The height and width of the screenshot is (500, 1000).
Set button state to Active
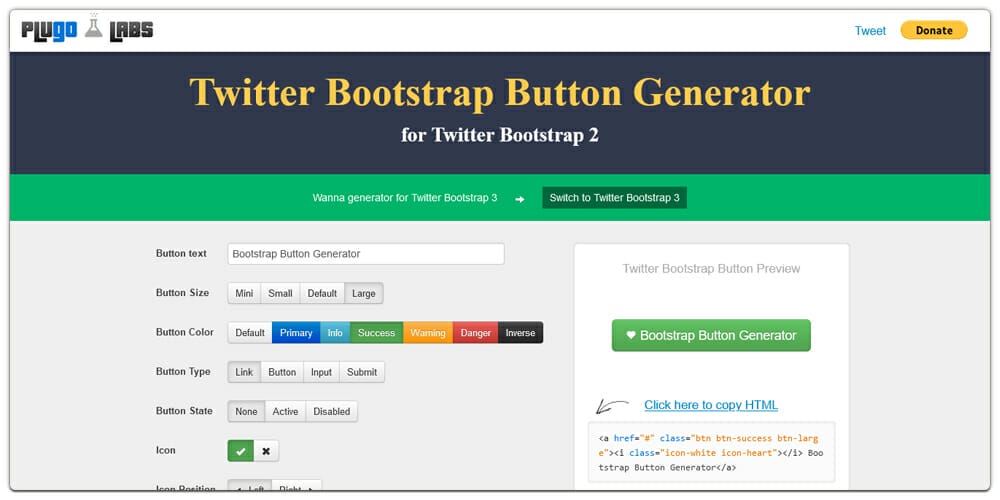pyautogui.click(x=285, y=412)
